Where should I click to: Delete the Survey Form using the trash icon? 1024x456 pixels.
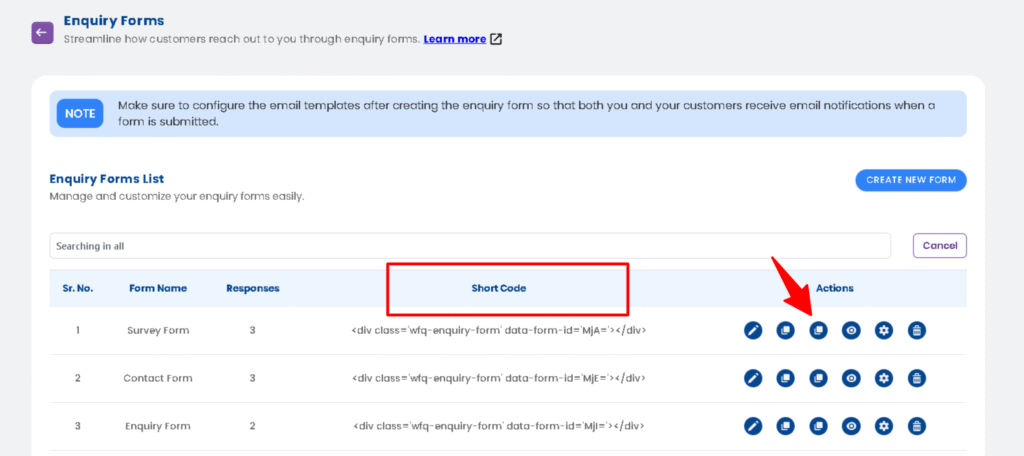click(917, 330)
